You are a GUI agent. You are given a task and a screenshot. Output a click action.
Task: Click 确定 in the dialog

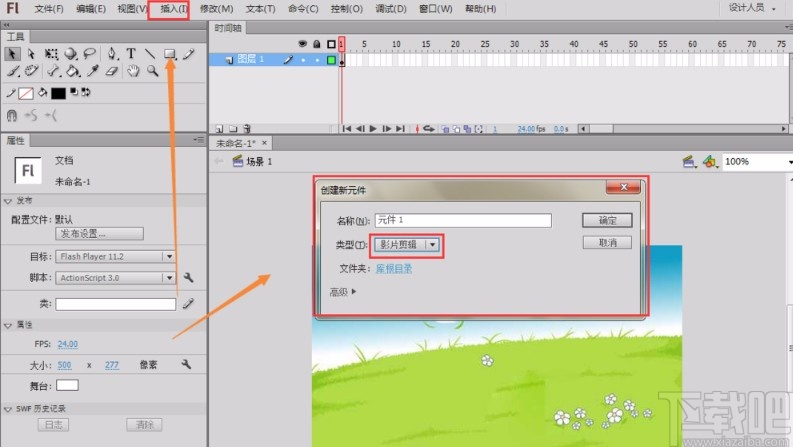pyautogui.click(x=607, y=220)
